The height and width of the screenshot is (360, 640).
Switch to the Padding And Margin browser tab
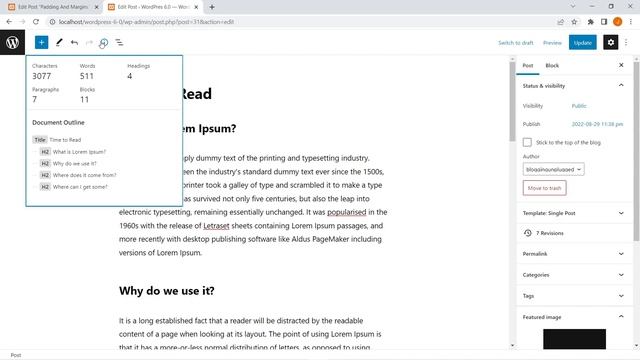coord(53,7)
